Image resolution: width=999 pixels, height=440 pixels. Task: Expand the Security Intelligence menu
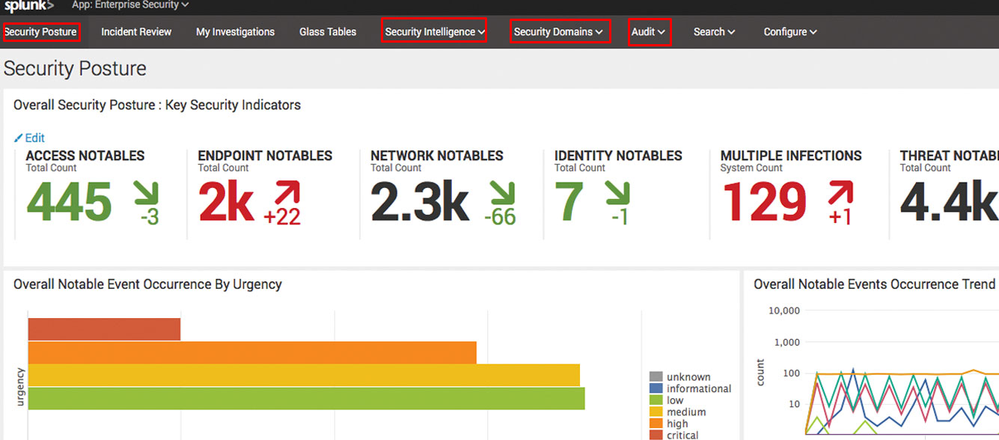coord(435,32)
